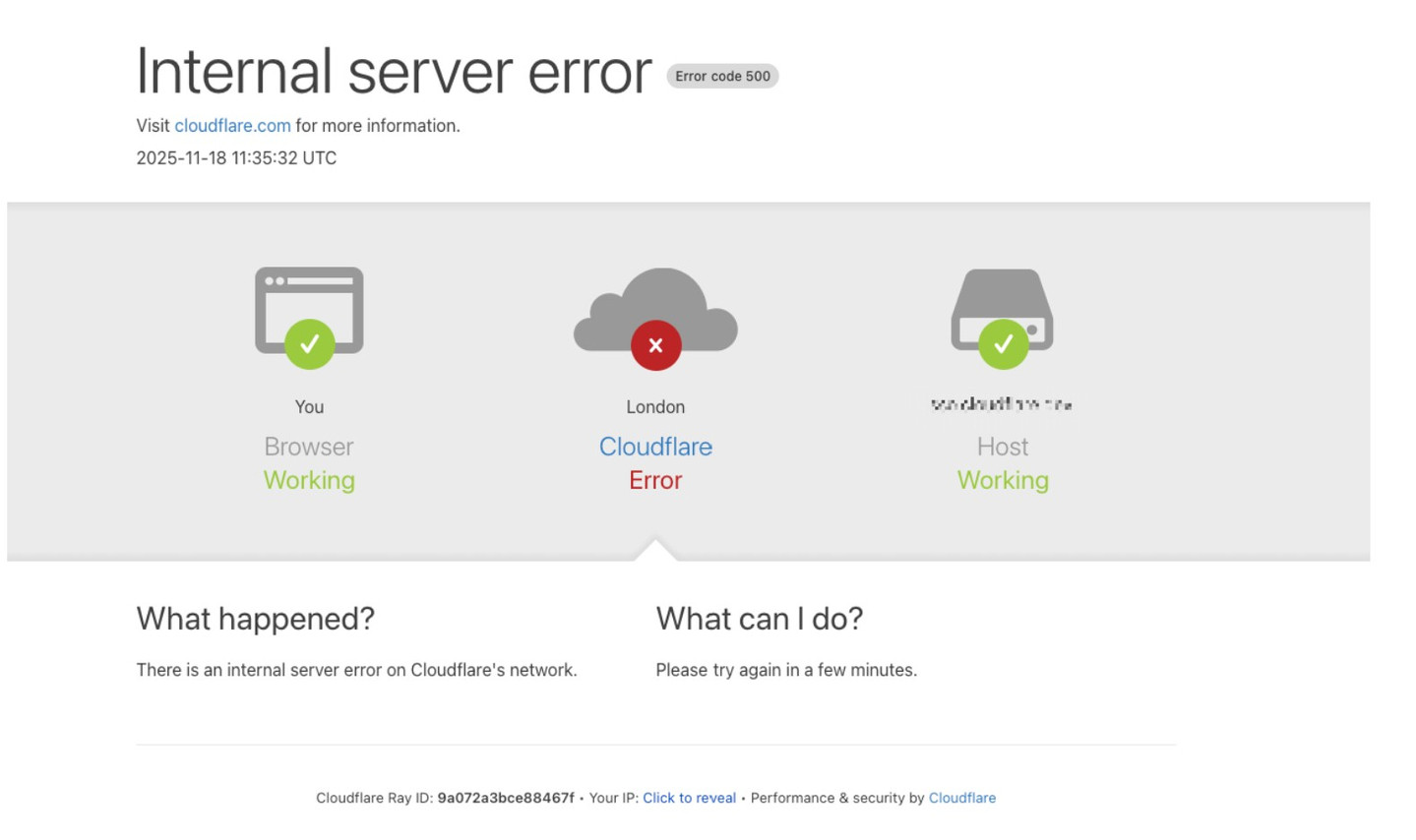Click the red Error status text

655,480
